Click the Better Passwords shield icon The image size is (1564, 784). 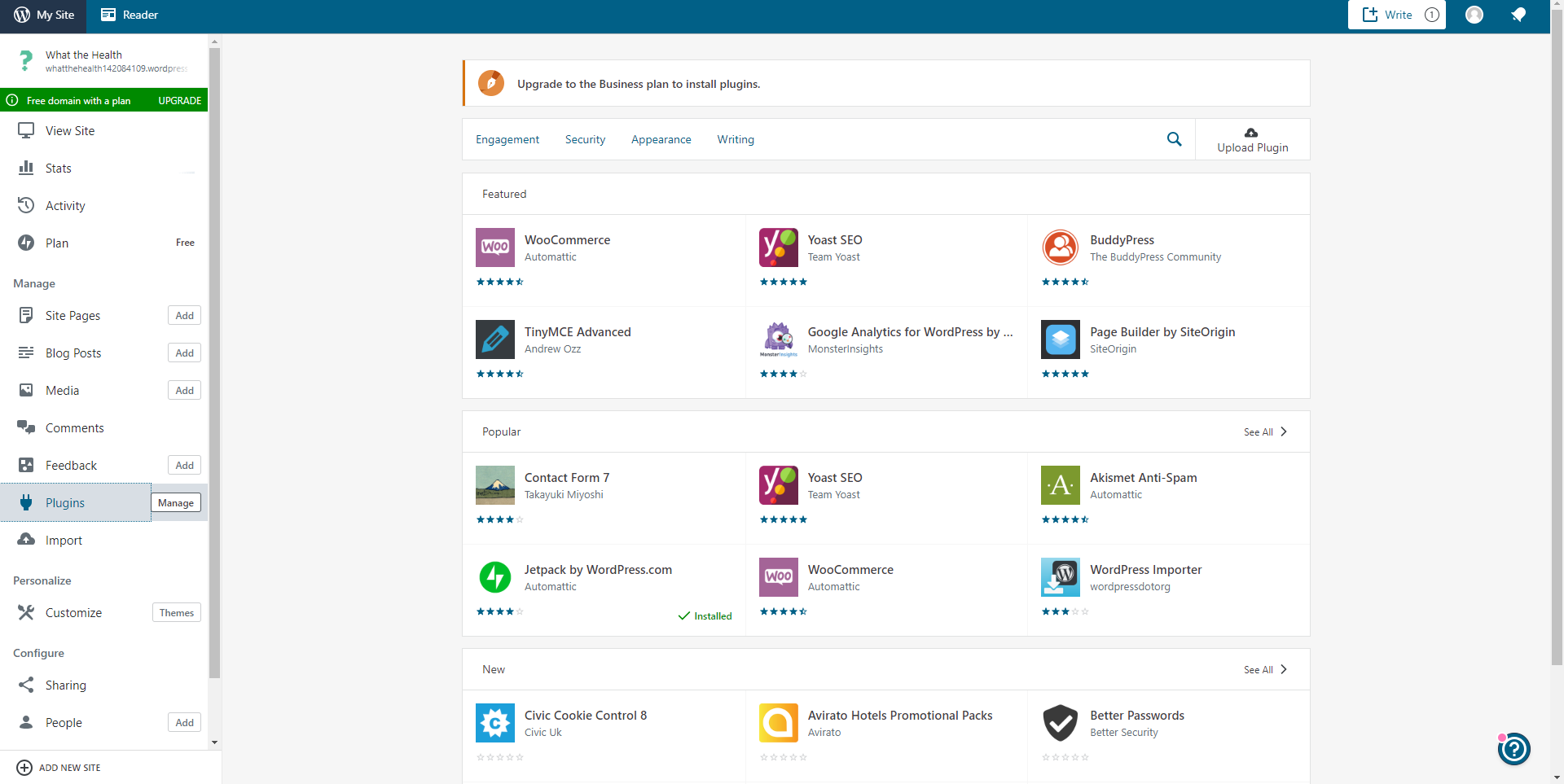1061,723
